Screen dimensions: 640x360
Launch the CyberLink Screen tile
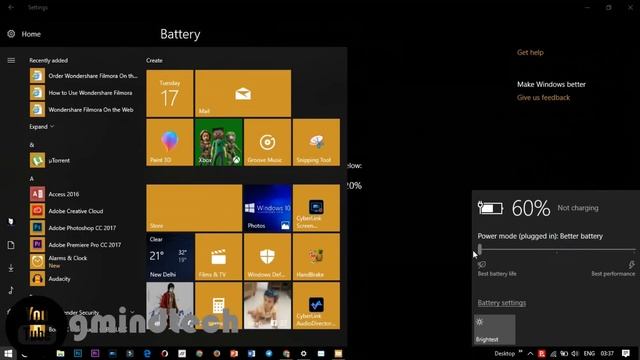point(316,208)
